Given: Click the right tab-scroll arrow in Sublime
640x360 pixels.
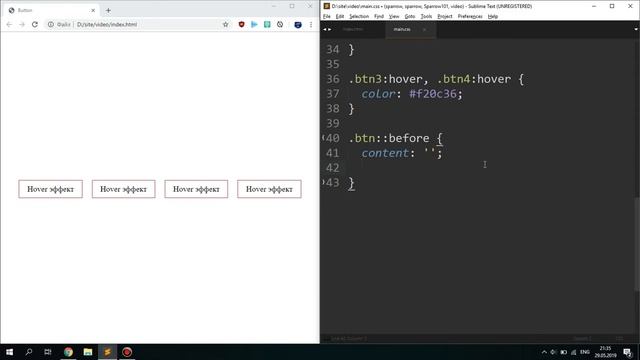Looking at the screenshot, I should [330, 29].
